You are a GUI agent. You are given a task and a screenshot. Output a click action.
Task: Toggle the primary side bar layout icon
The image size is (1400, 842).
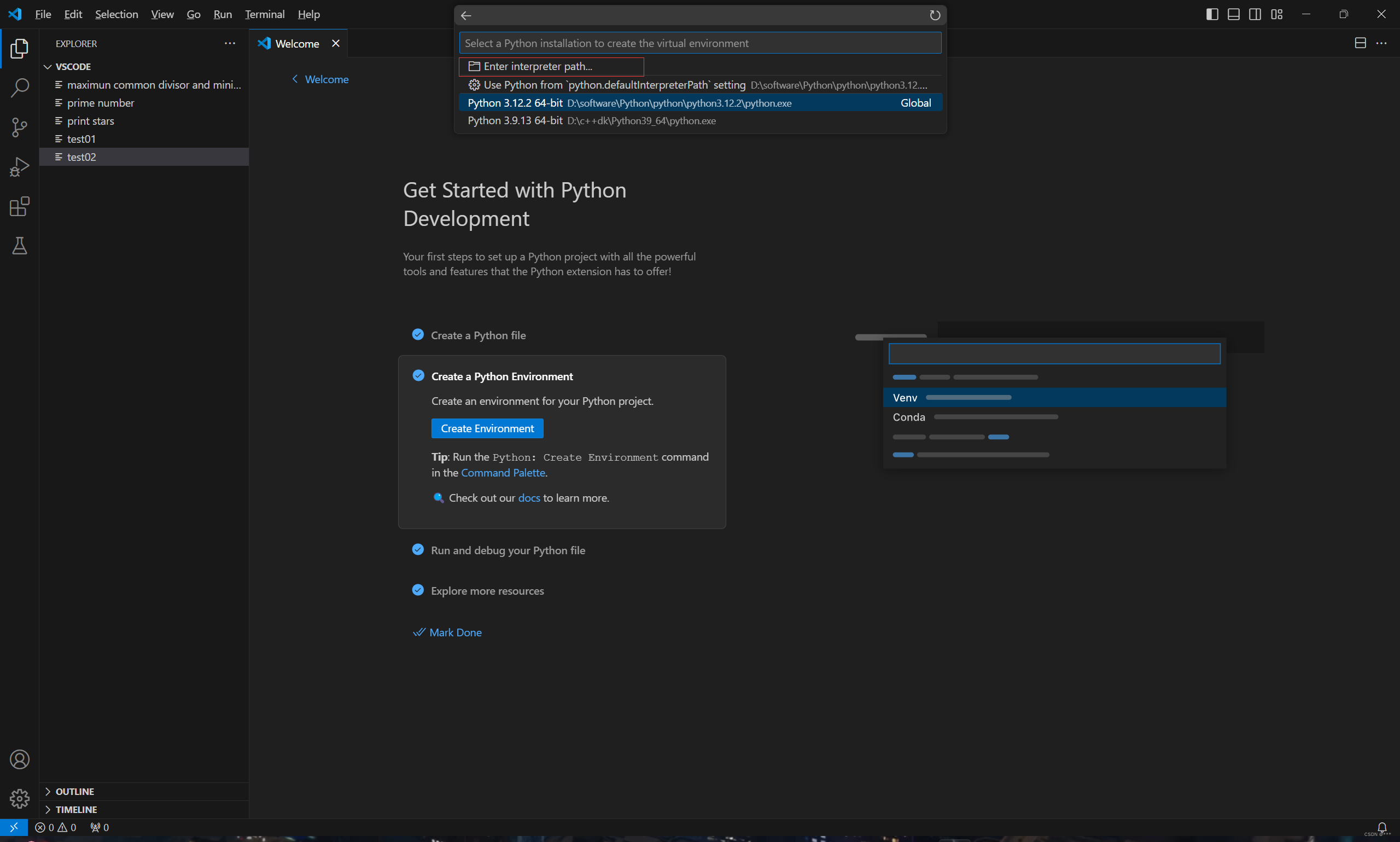coord(1212,14)
